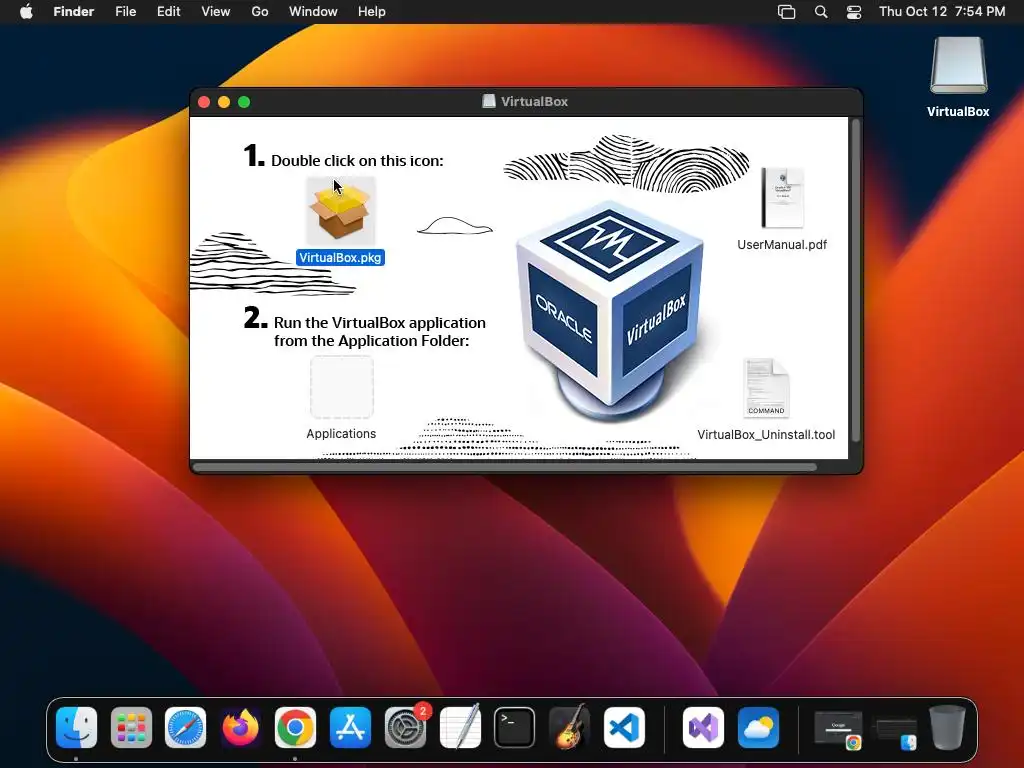Click the VirtualBox label under the desktop volume
Viewport: 1024px width, 768px height.
[958, 112]
